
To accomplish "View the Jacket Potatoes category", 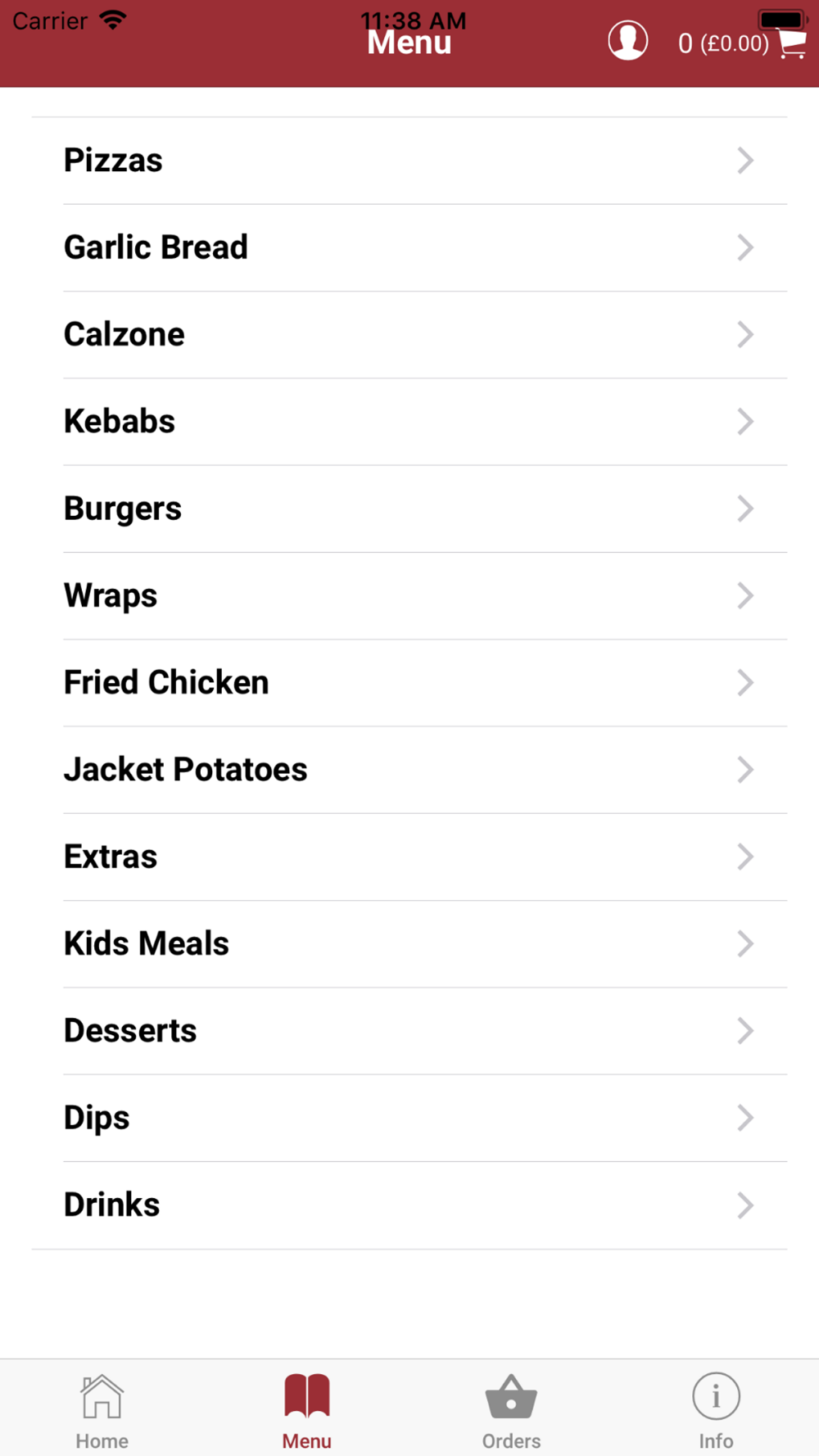I will point(409,770).
